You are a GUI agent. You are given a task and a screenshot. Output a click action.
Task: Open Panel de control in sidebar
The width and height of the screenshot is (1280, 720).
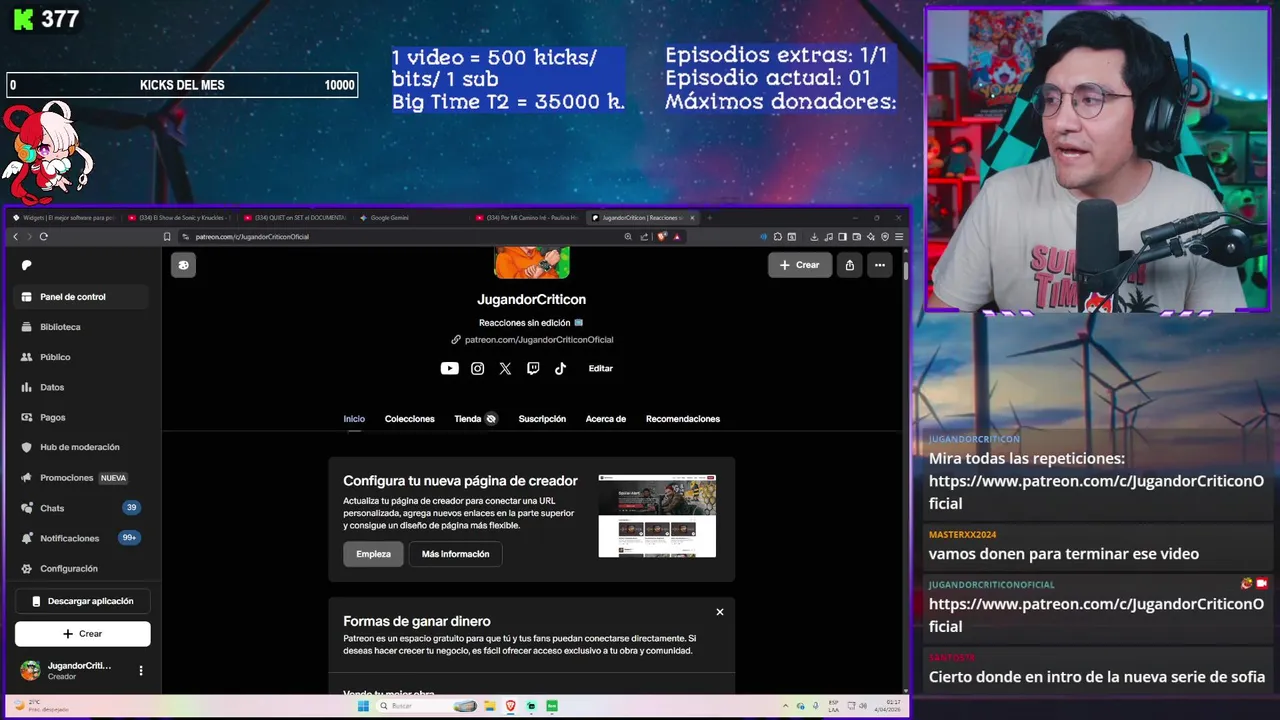tap(82, 297)
